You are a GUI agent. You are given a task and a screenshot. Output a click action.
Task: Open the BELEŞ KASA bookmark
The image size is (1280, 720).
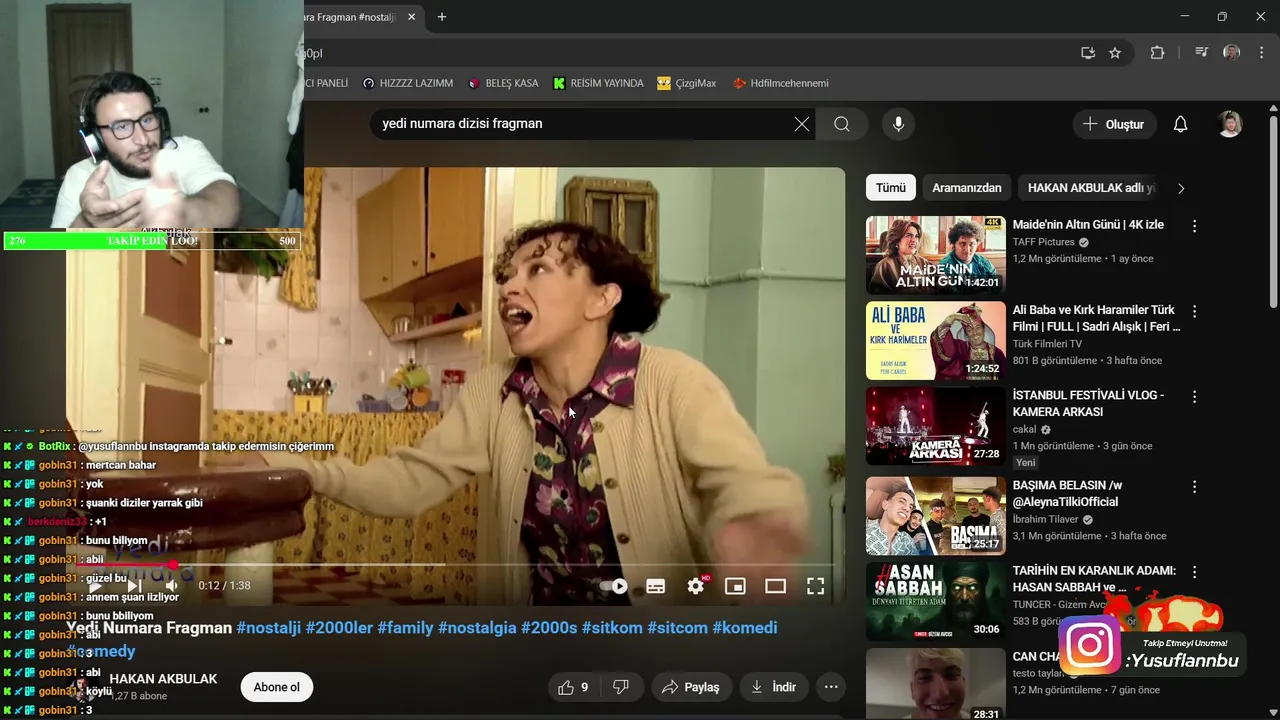tap(503, 83)
